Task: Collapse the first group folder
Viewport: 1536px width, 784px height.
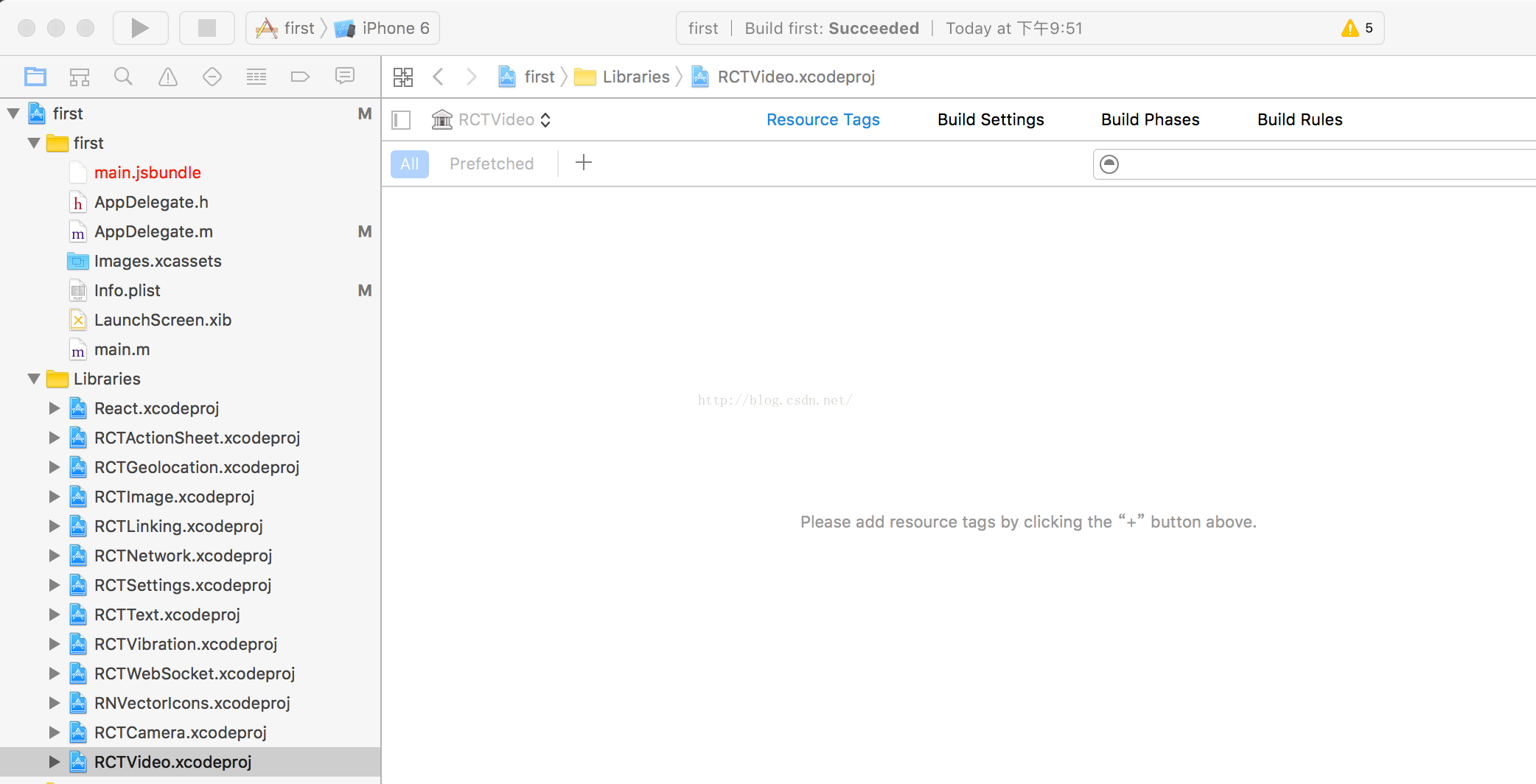Action: [34, 143]
